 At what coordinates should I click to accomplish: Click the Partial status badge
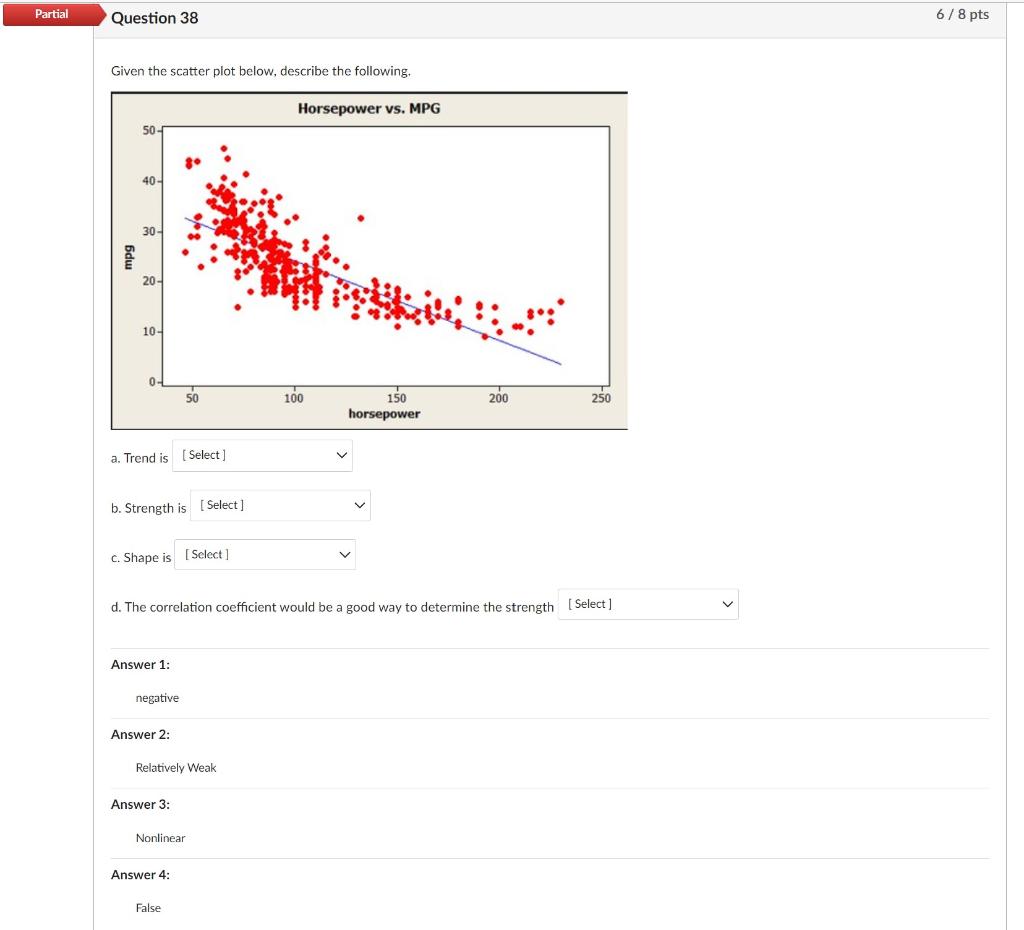[x=52, y=14]
